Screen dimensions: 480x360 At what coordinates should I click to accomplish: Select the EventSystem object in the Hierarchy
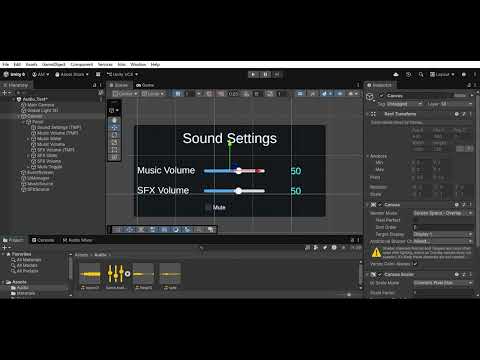(37, 172)
